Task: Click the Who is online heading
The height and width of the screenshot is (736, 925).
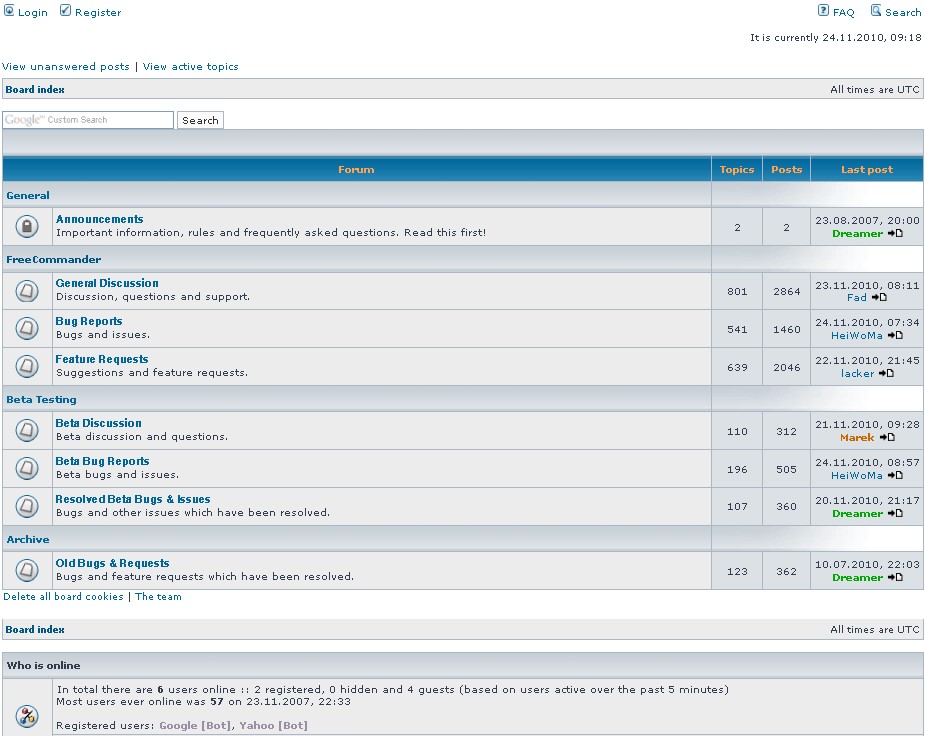Action: point(44,665)
